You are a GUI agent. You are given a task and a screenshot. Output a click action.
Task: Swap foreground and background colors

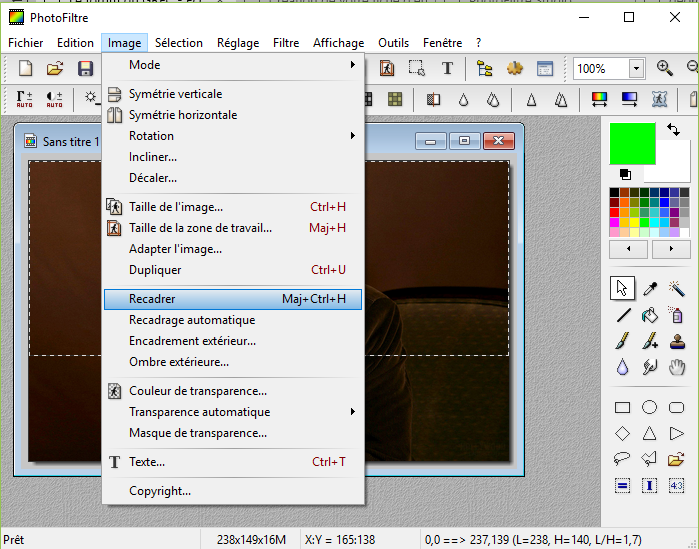[673, 130]
